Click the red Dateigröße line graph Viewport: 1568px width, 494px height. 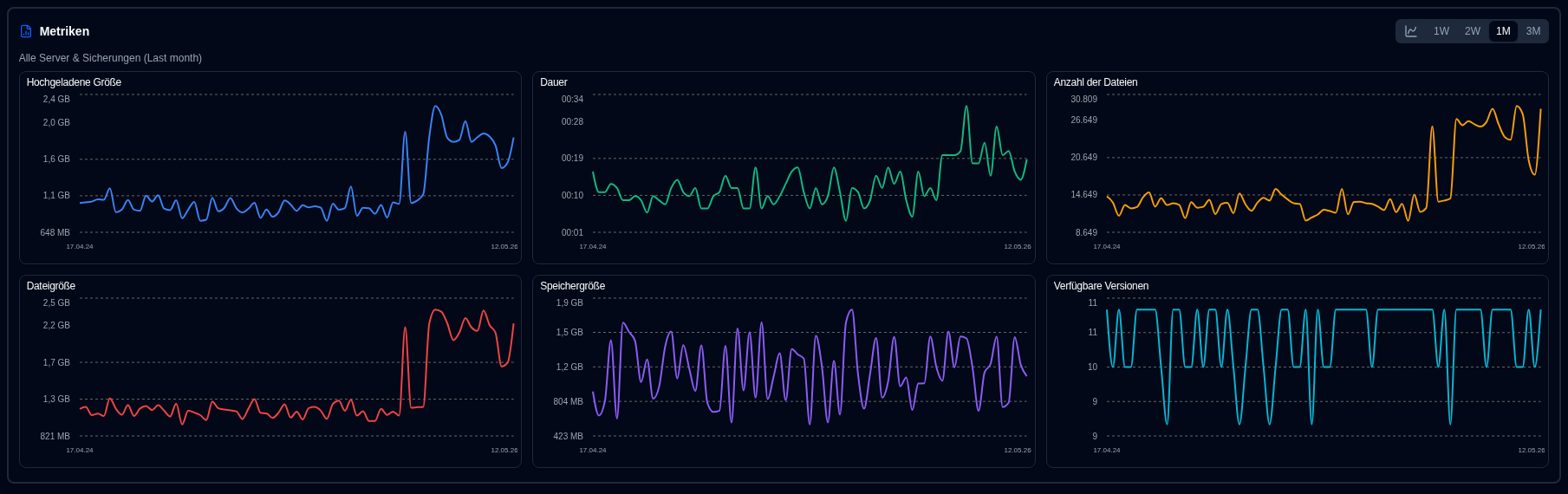[296, 367]
